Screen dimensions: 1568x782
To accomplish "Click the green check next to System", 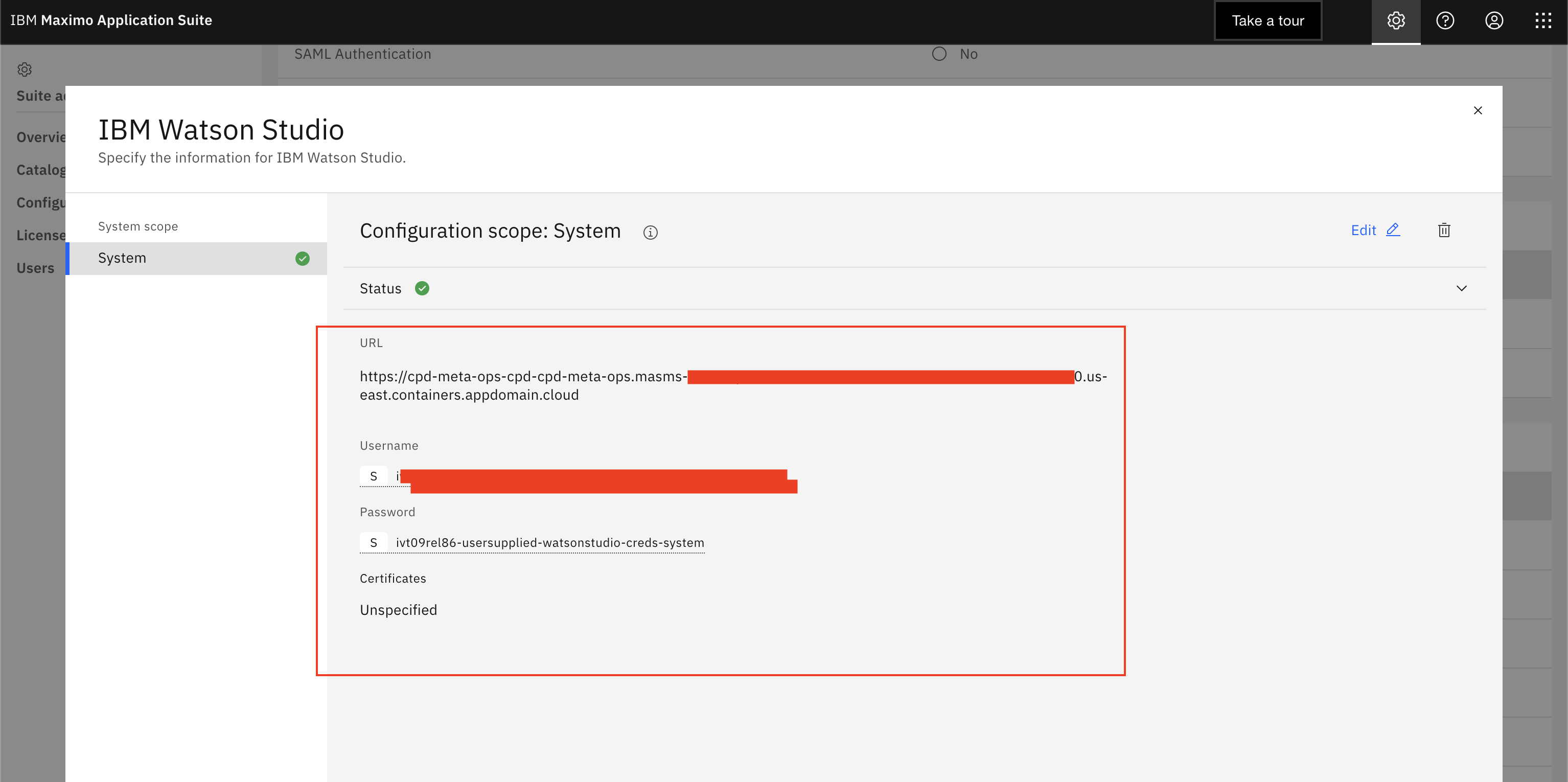I will pos(302,259).
